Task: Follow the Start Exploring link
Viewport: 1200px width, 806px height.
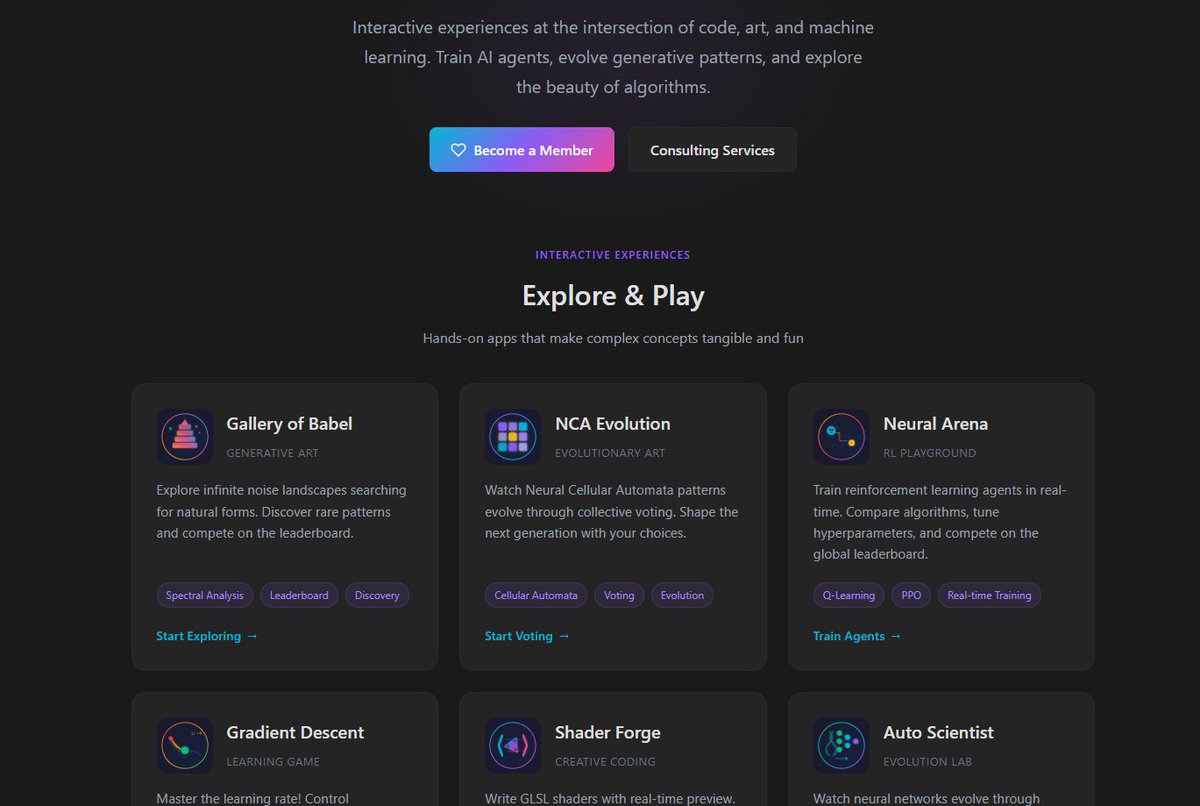Action: (x=207, y=636)
